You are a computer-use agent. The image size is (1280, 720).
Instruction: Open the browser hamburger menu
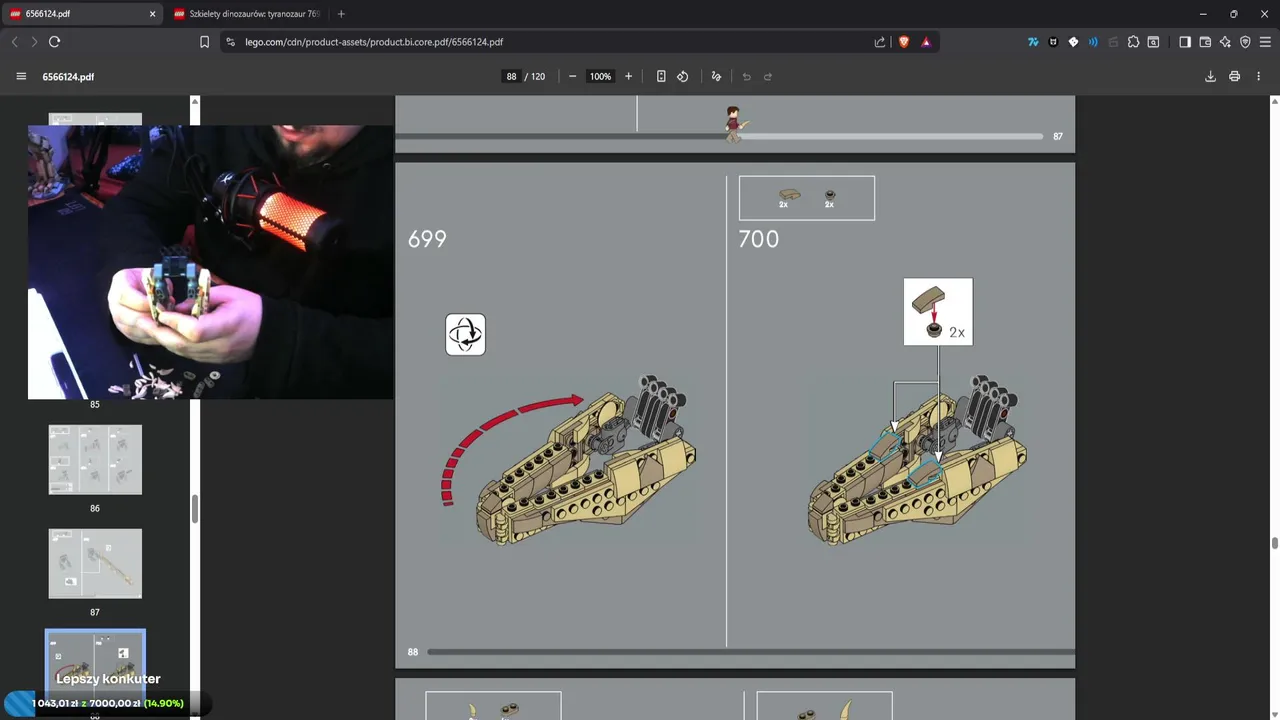point(1265,42)
